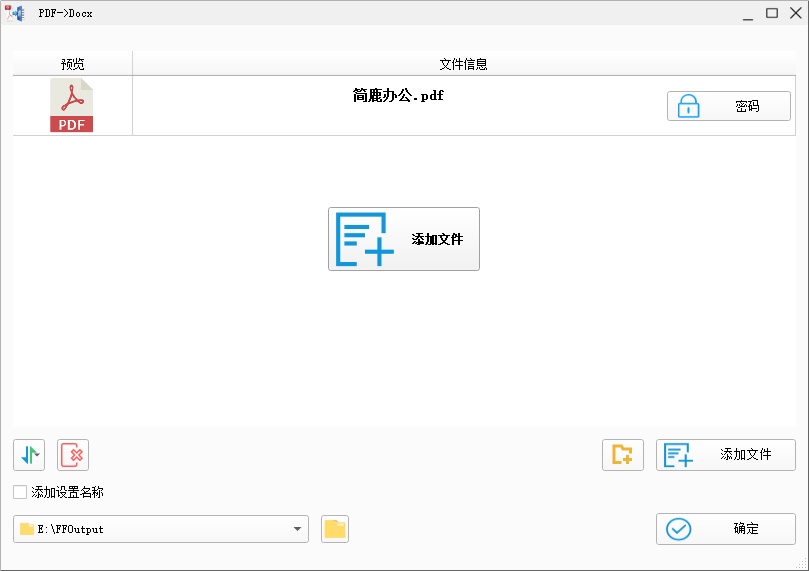
Task: Click the PDF file preview thumbnail
Action: [x=71, y=105]
